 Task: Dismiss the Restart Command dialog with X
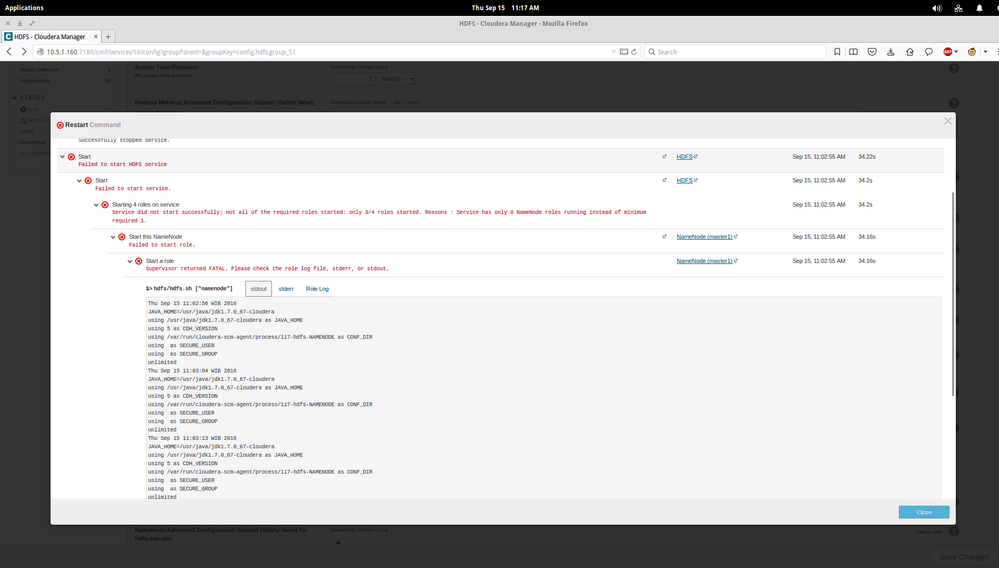click(948, 121)
